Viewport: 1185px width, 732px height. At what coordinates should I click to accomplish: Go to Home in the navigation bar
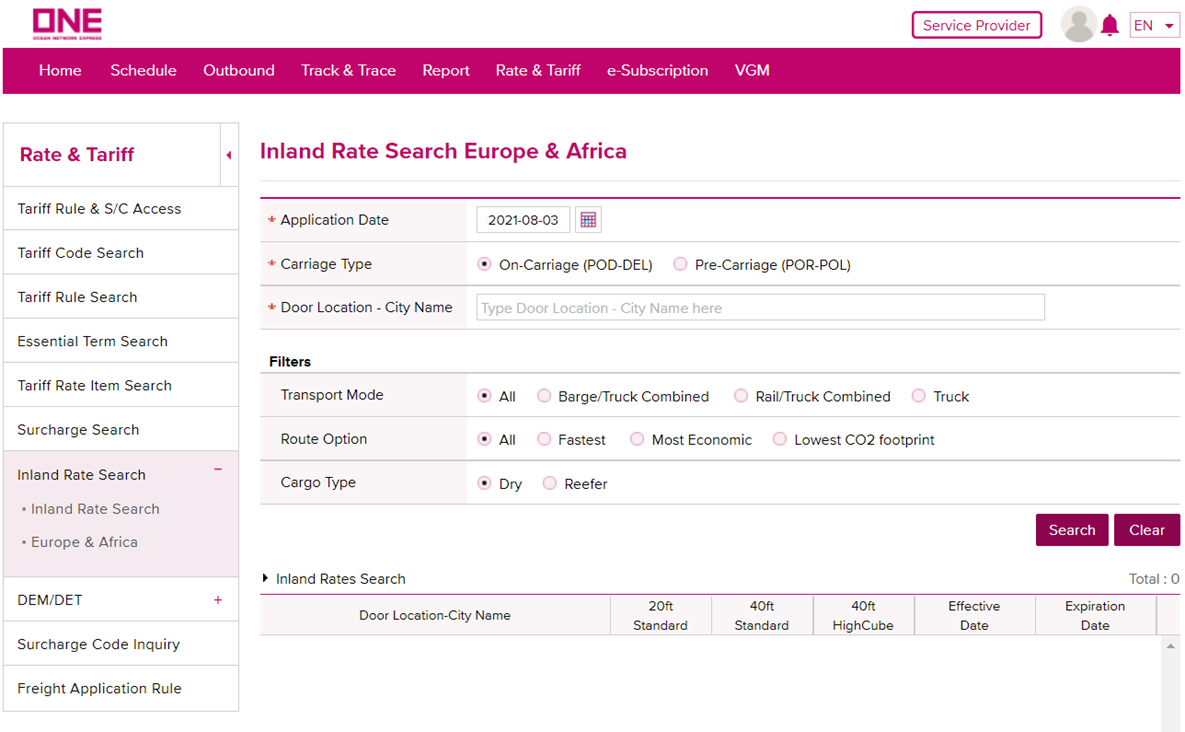coord(60,70)
